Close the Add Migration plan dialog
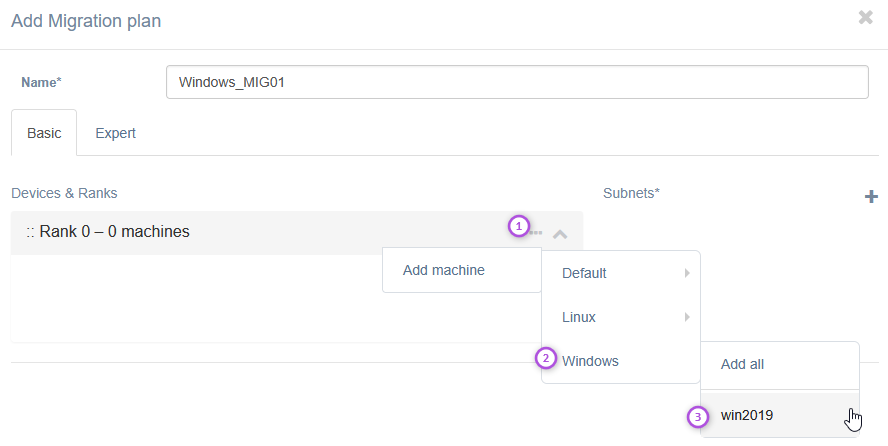 coord(865,17)
